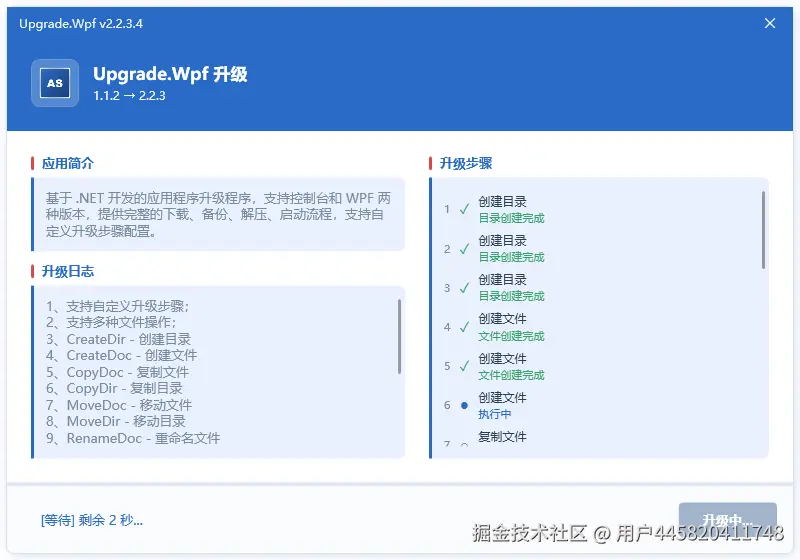This screenshot has height=560, width=800.
Task: Click the step 2 green checkmark icon
Action: [x=464, y=248]
